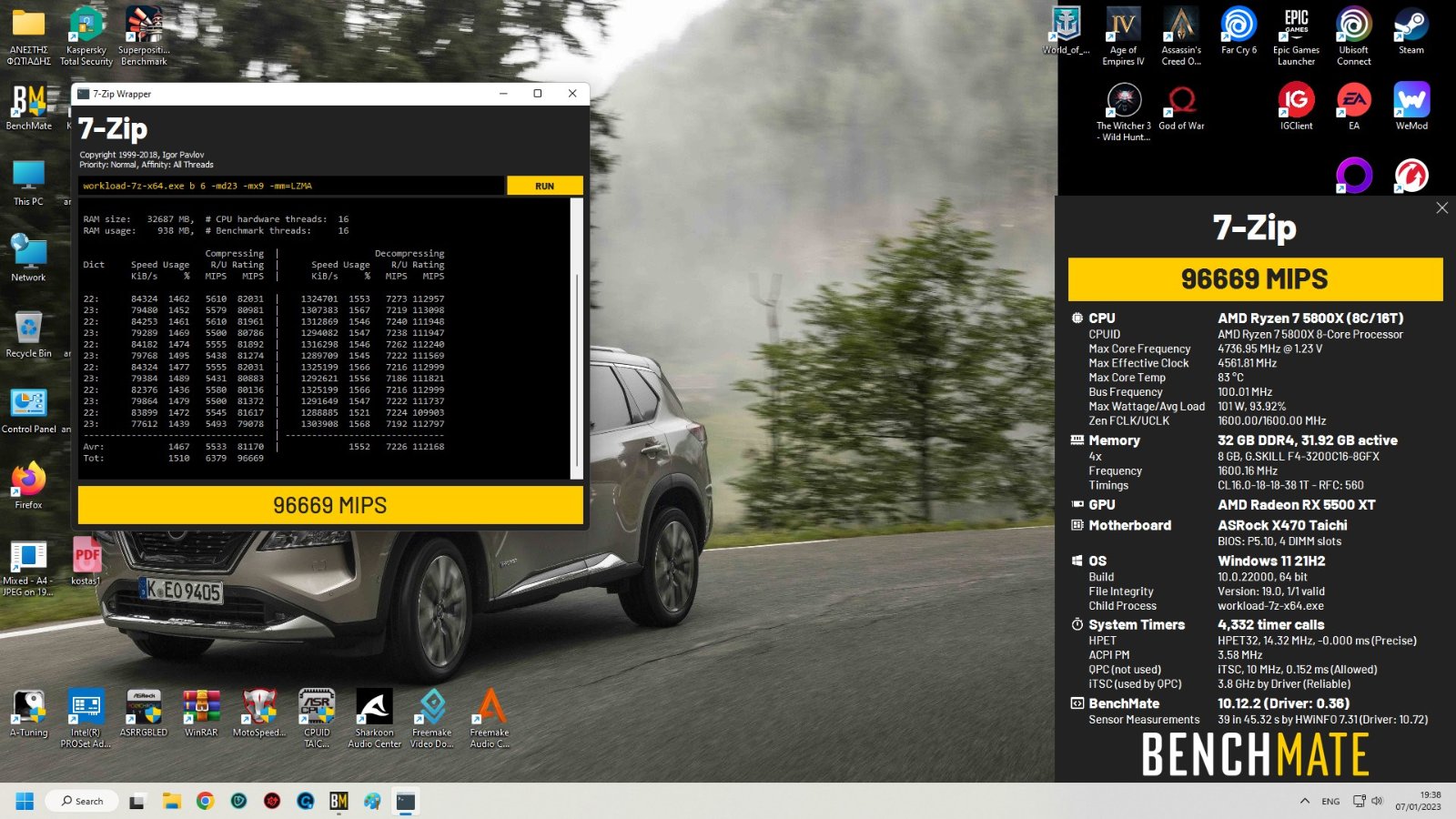Open the volume control in system tray
This screenshot has width=1456, height=819.
1377,801
